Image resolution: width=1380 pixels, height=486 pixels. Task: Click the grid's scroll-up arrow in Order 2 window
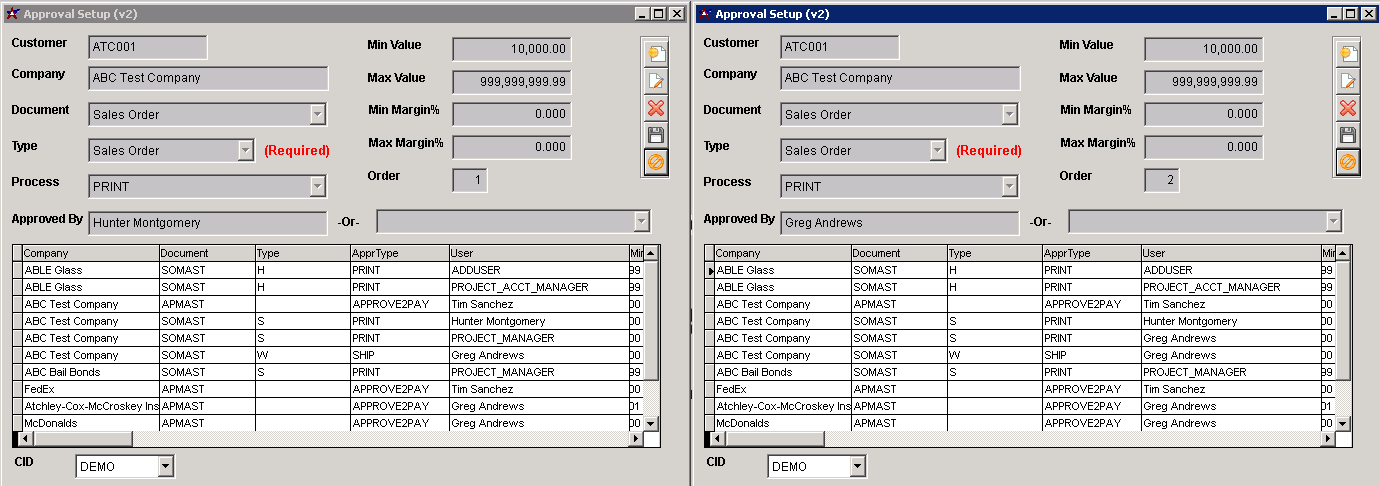(x=1342, y=254)
